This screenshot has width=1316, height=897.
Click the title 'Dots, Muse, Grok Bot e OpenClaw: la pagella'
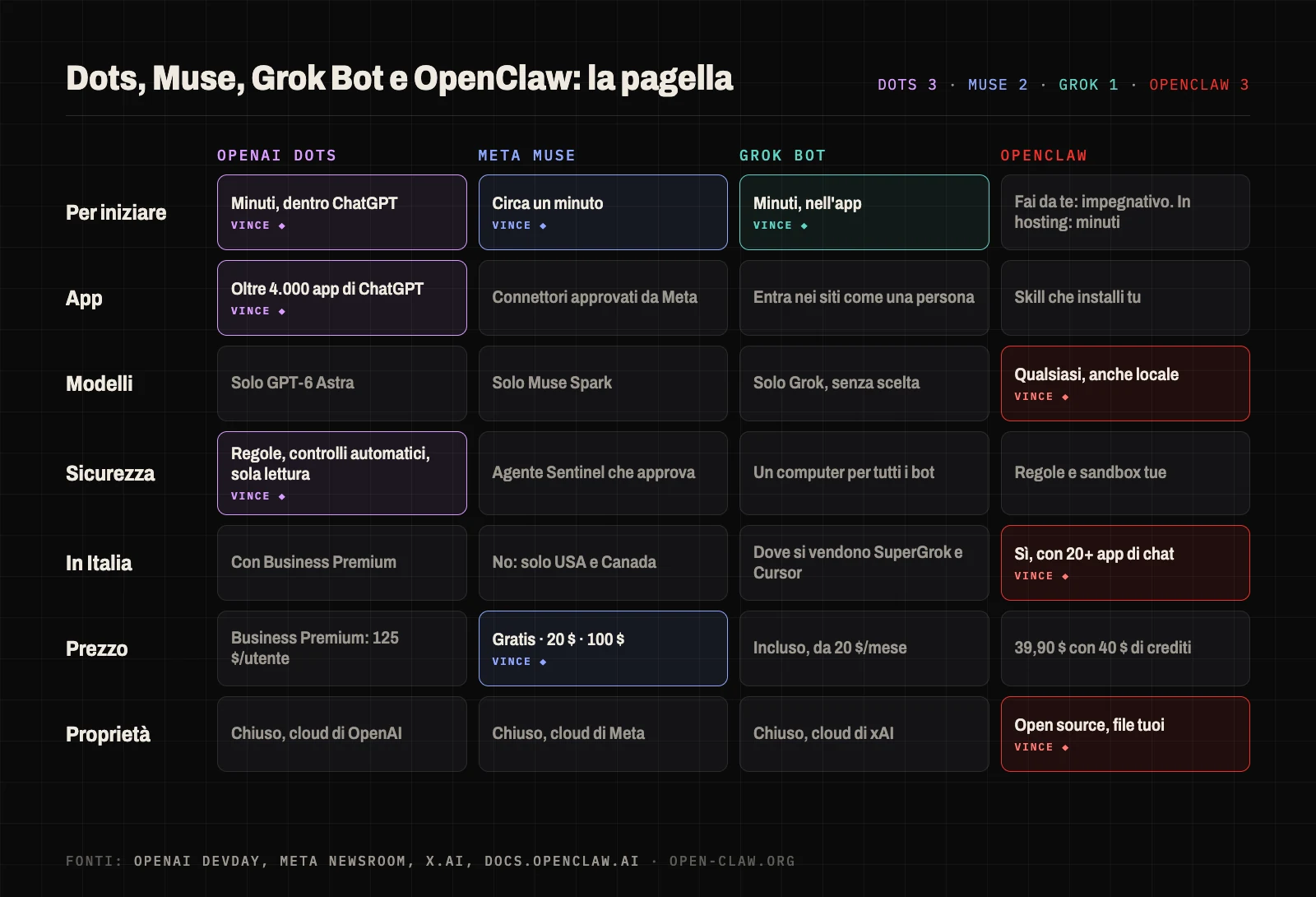pyautogui.click(x=399, y=79)
